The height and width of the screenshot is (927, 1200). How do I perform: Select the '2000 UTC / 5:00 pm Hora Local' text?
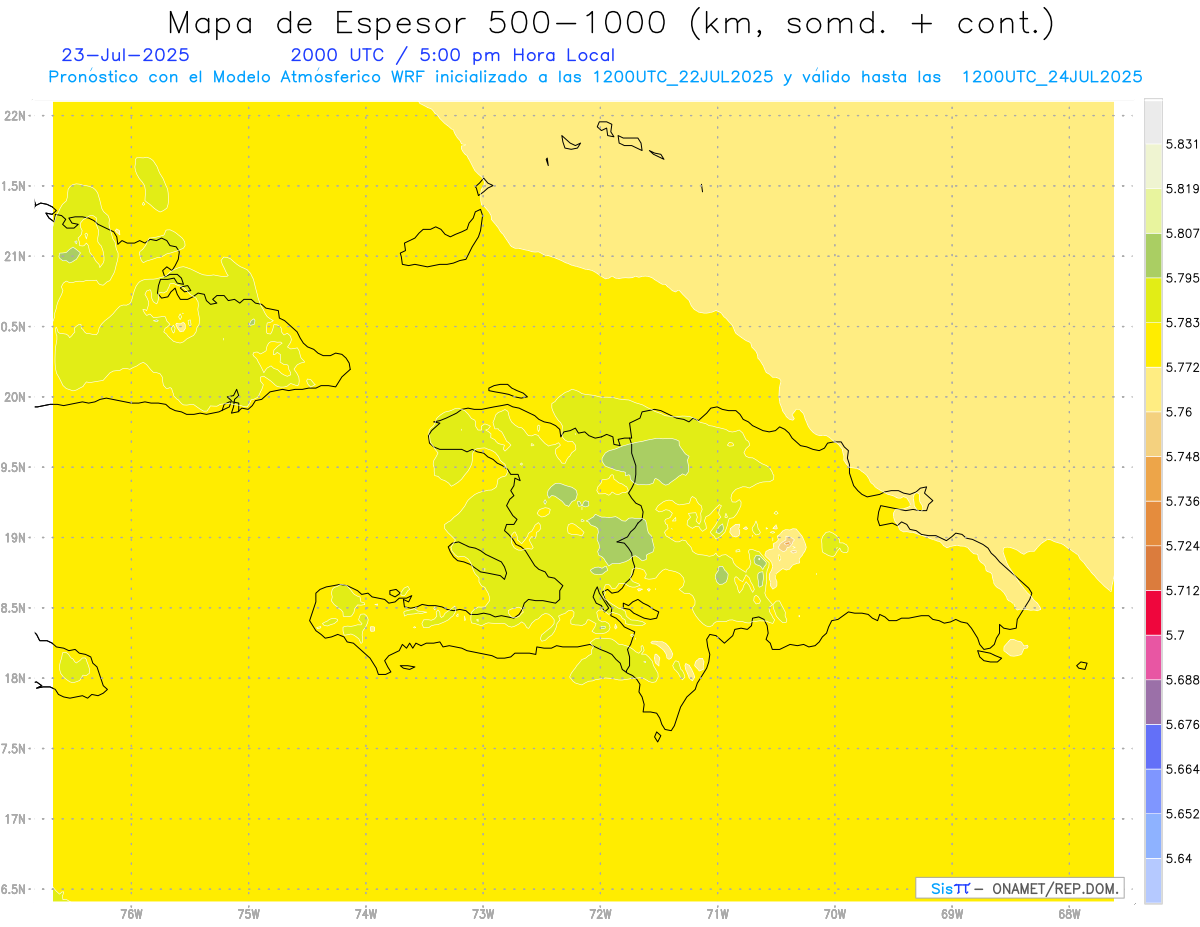[x=452, y=55]
